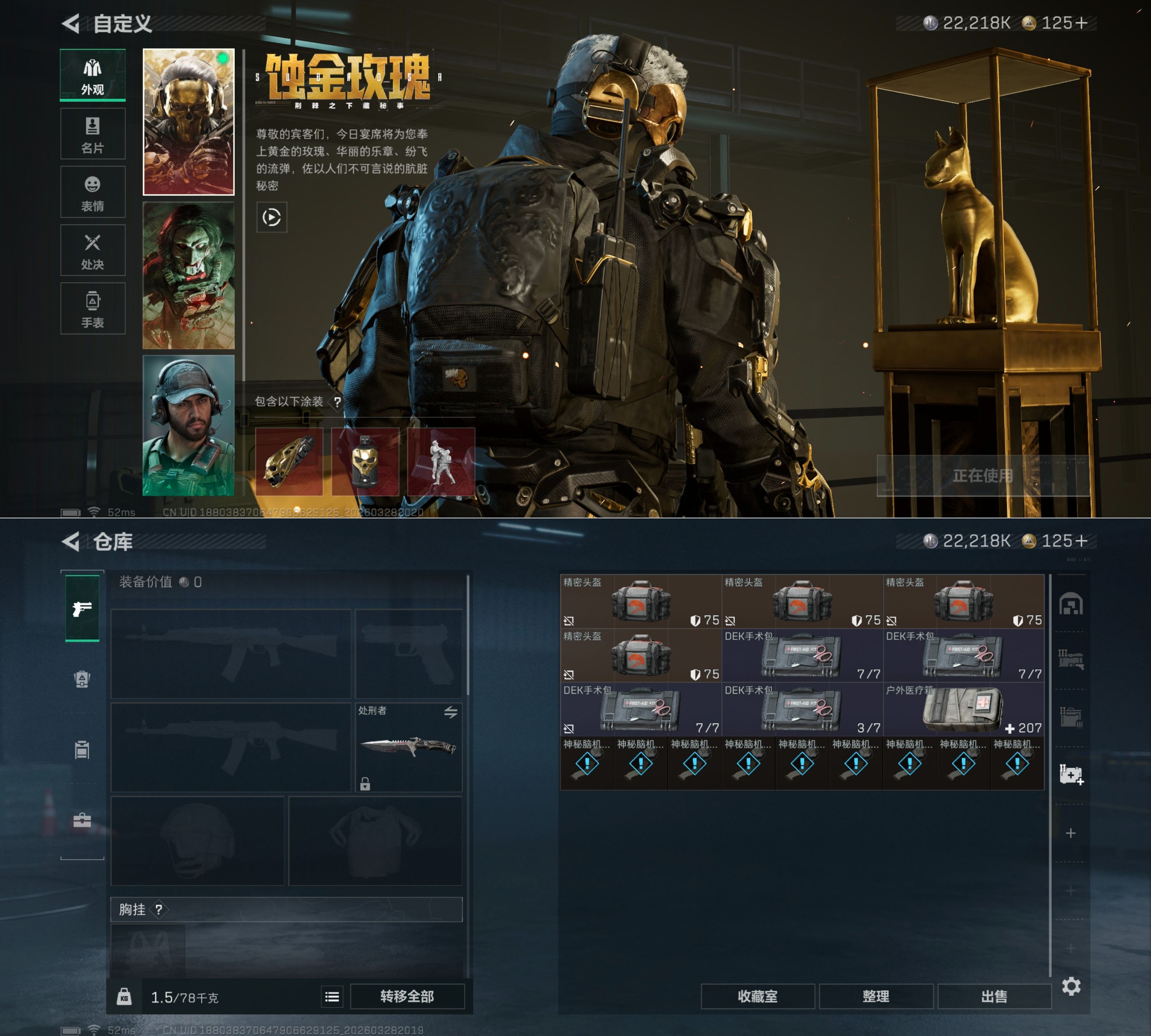Expand storage with the top plus slot

1071,833
